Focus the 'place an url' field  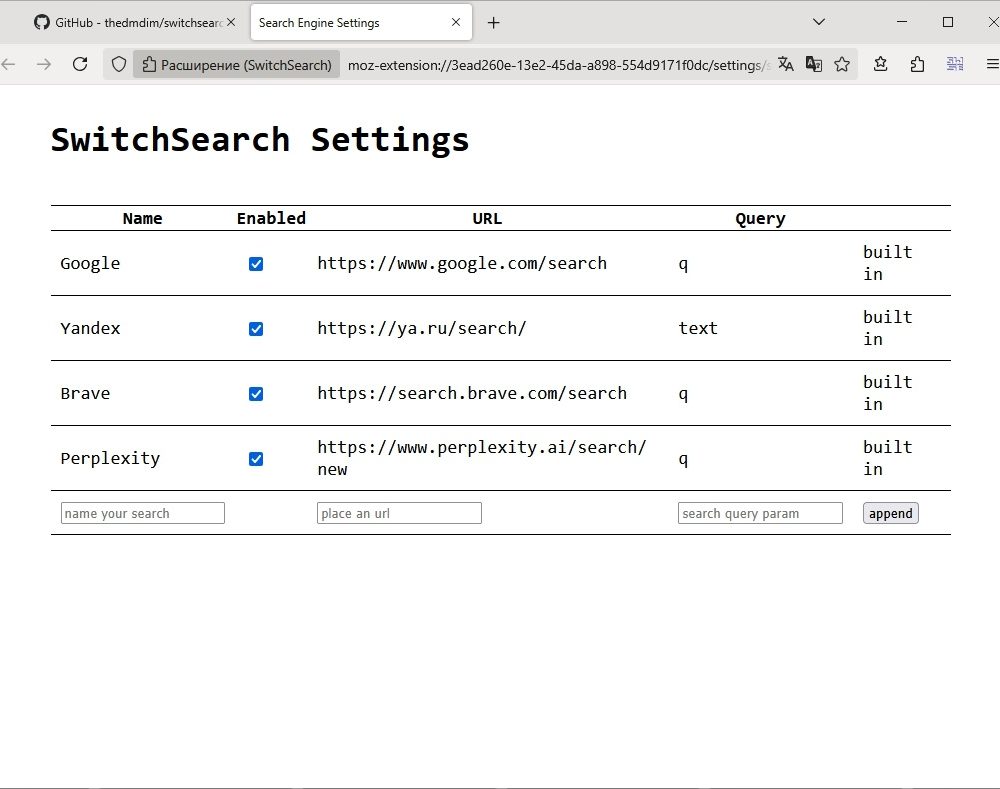pos(399,513)
